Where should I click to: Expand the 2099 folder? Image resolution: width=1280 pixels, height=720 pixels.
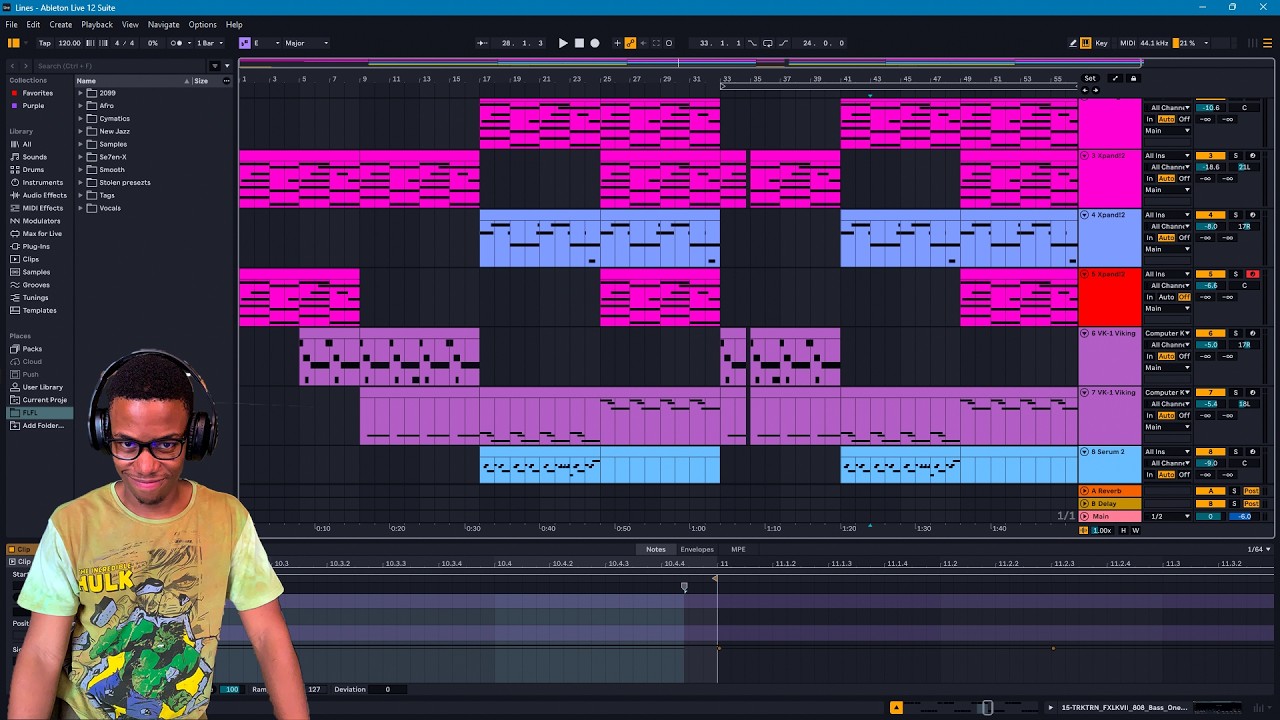pyautogui.click(x=80, y=93)
